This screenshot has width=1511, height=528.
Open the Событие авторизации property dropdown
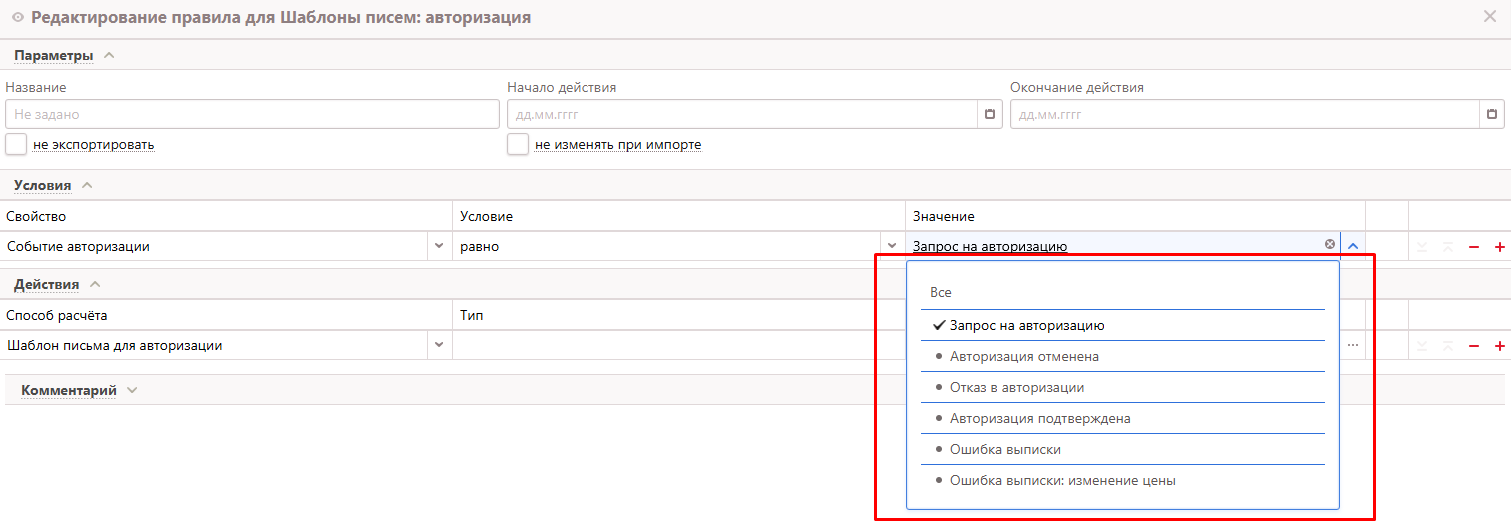[438, 246]
